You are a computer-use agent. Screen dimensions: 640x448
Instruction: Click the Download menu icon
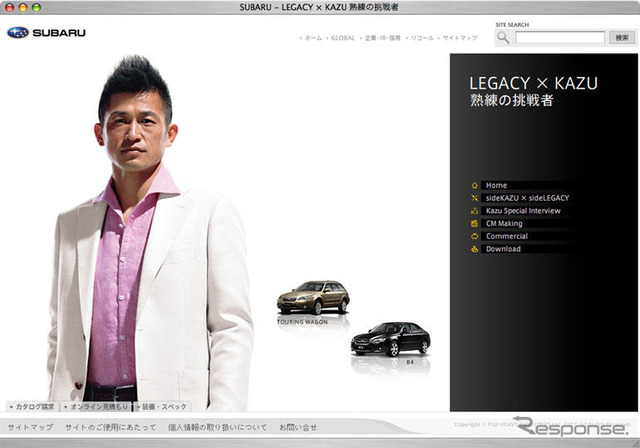[x=474, y=249]
